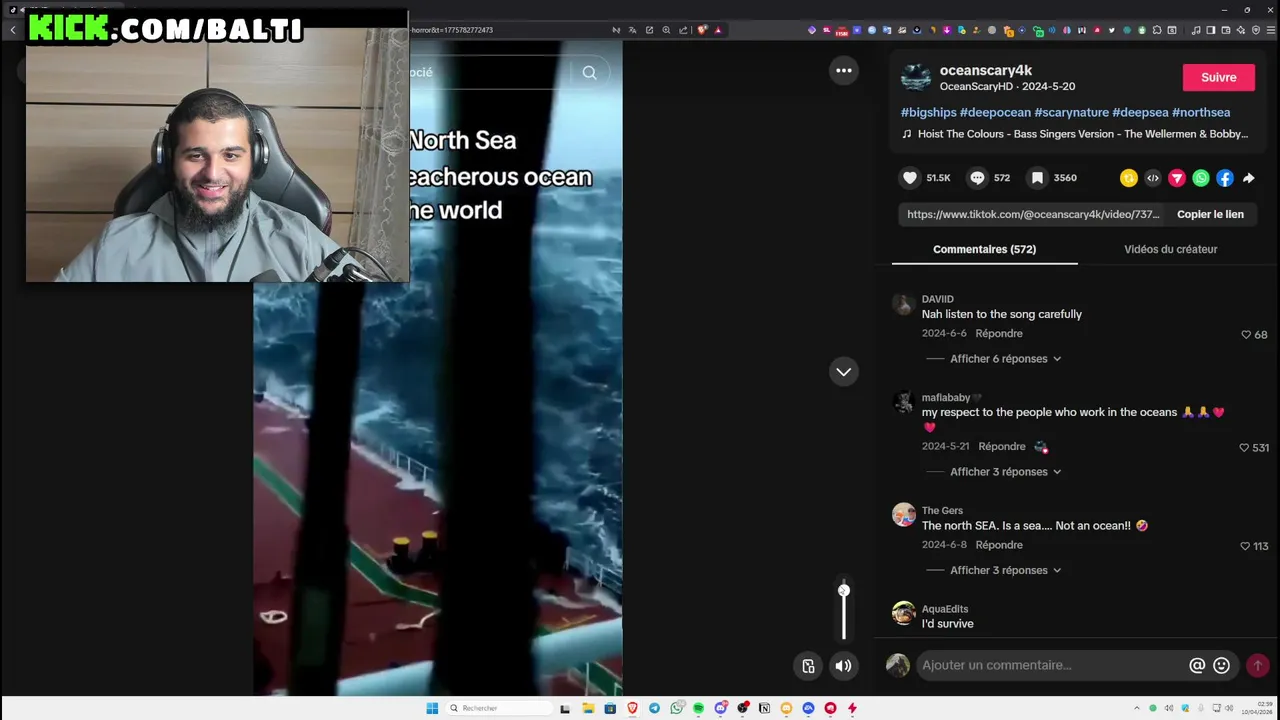Open Spotify from taskbar

698,708
